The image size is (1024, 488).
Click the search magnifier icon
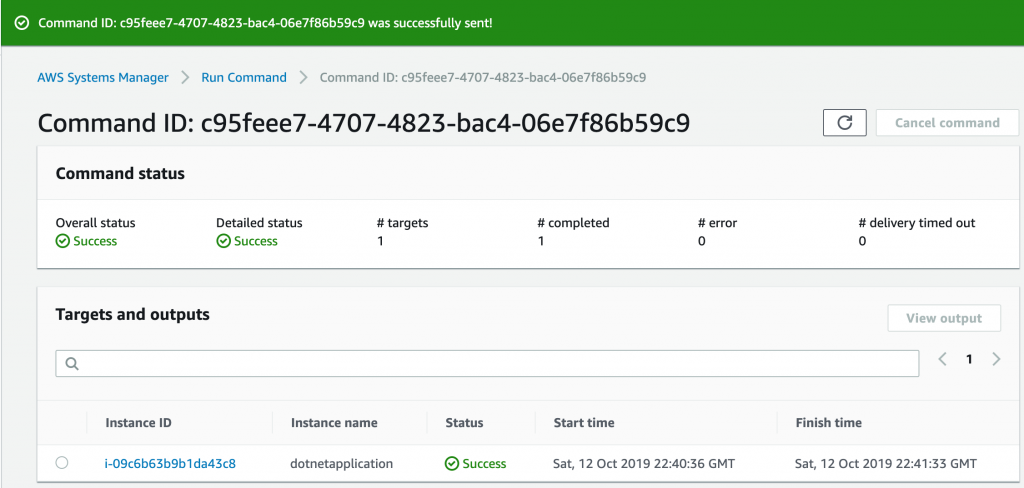(72, 363)
